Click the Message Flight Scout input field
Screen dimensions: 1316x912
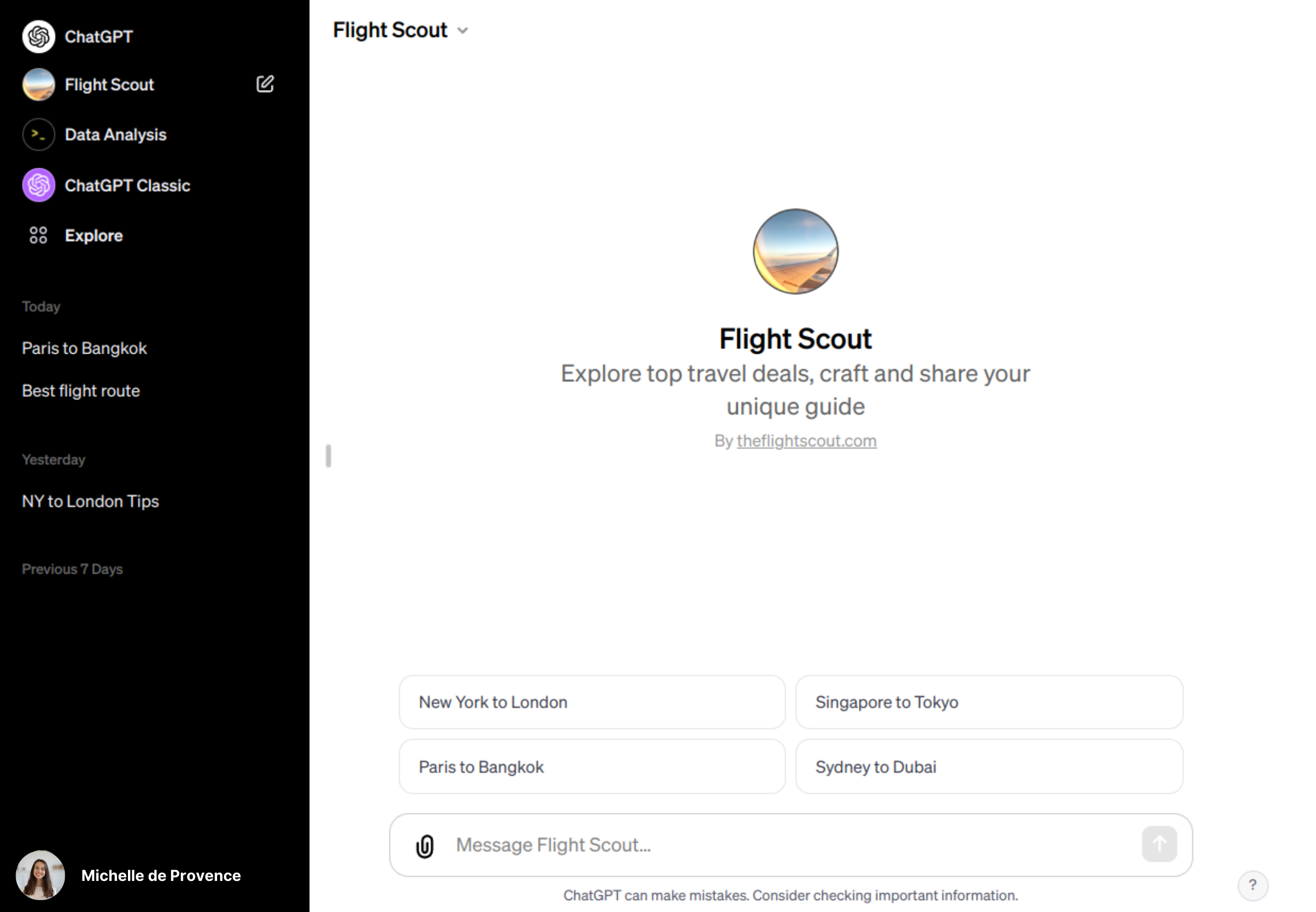point(743,844)
